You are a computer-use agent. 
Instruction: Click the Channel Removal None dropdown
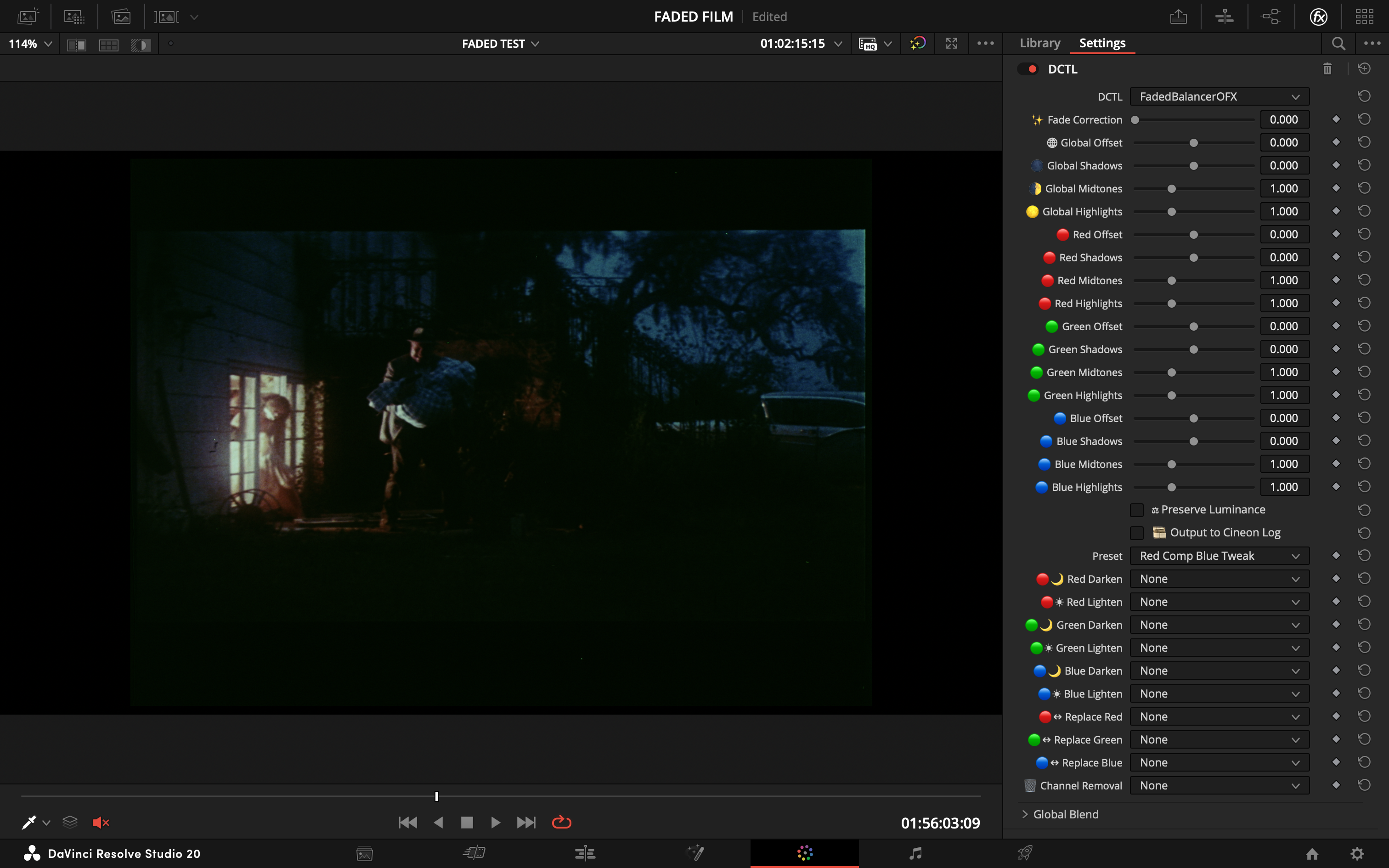(1219, 785)
